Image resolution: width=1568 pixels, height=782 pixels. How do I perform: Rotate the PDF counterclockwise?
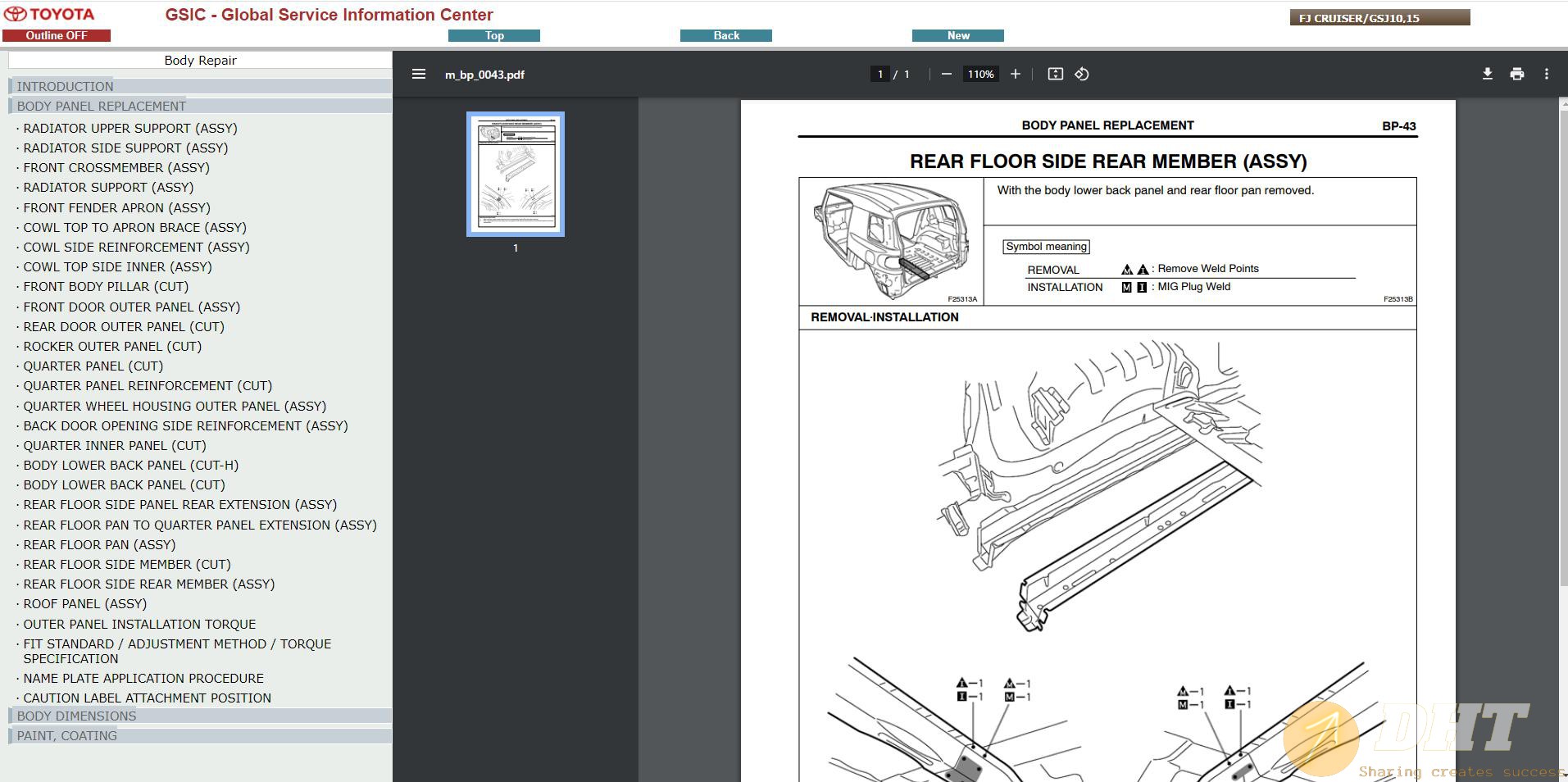click(x=1082, y=74)
